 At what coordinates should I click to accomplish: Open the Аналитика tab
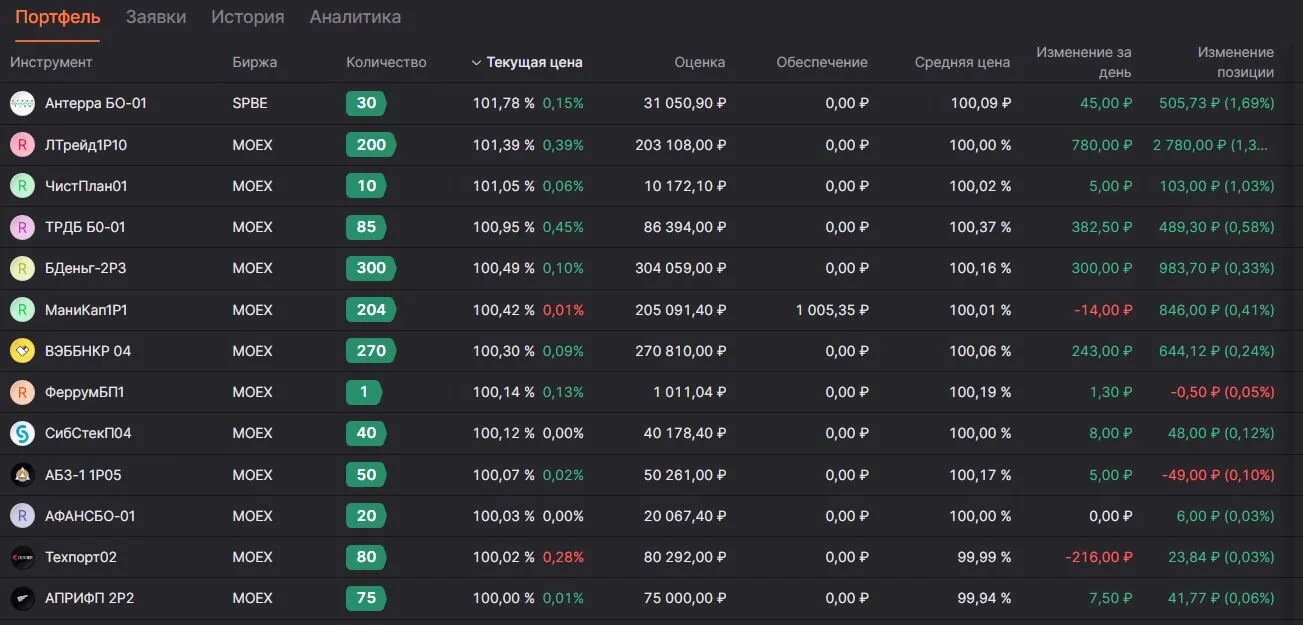[355, 17]
